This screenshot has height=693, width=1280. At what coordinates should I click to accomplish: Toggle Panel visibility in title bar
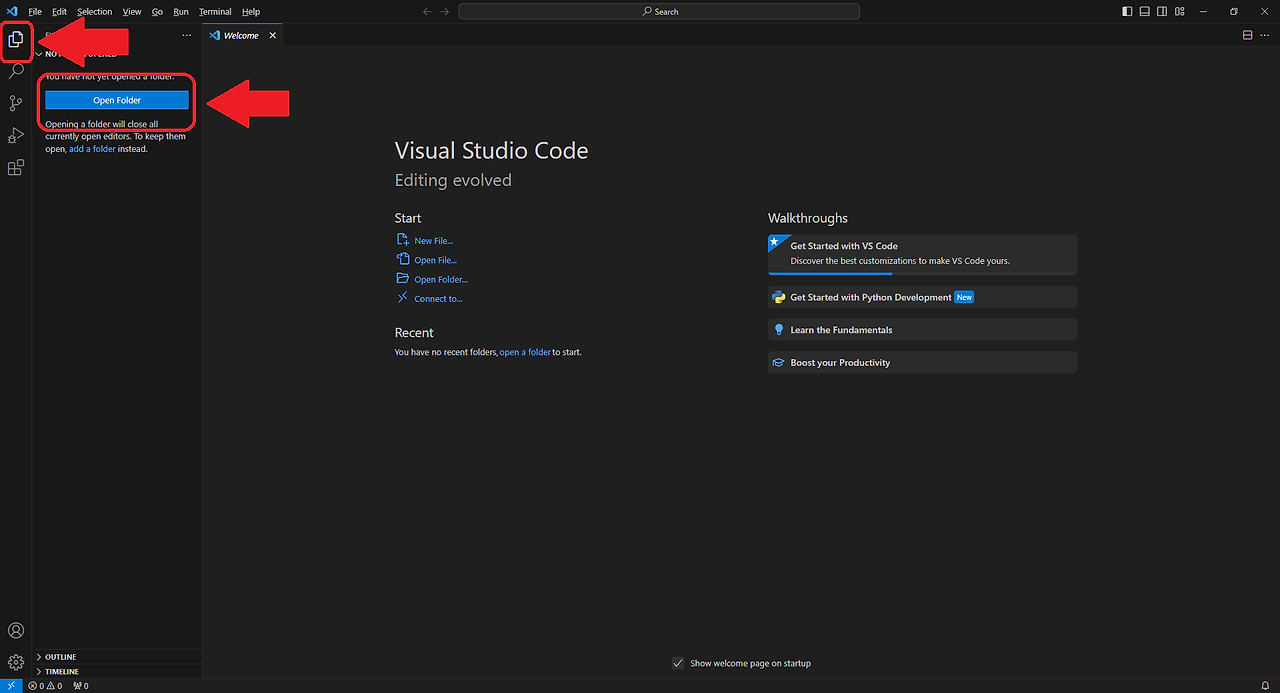[1144, 11]
